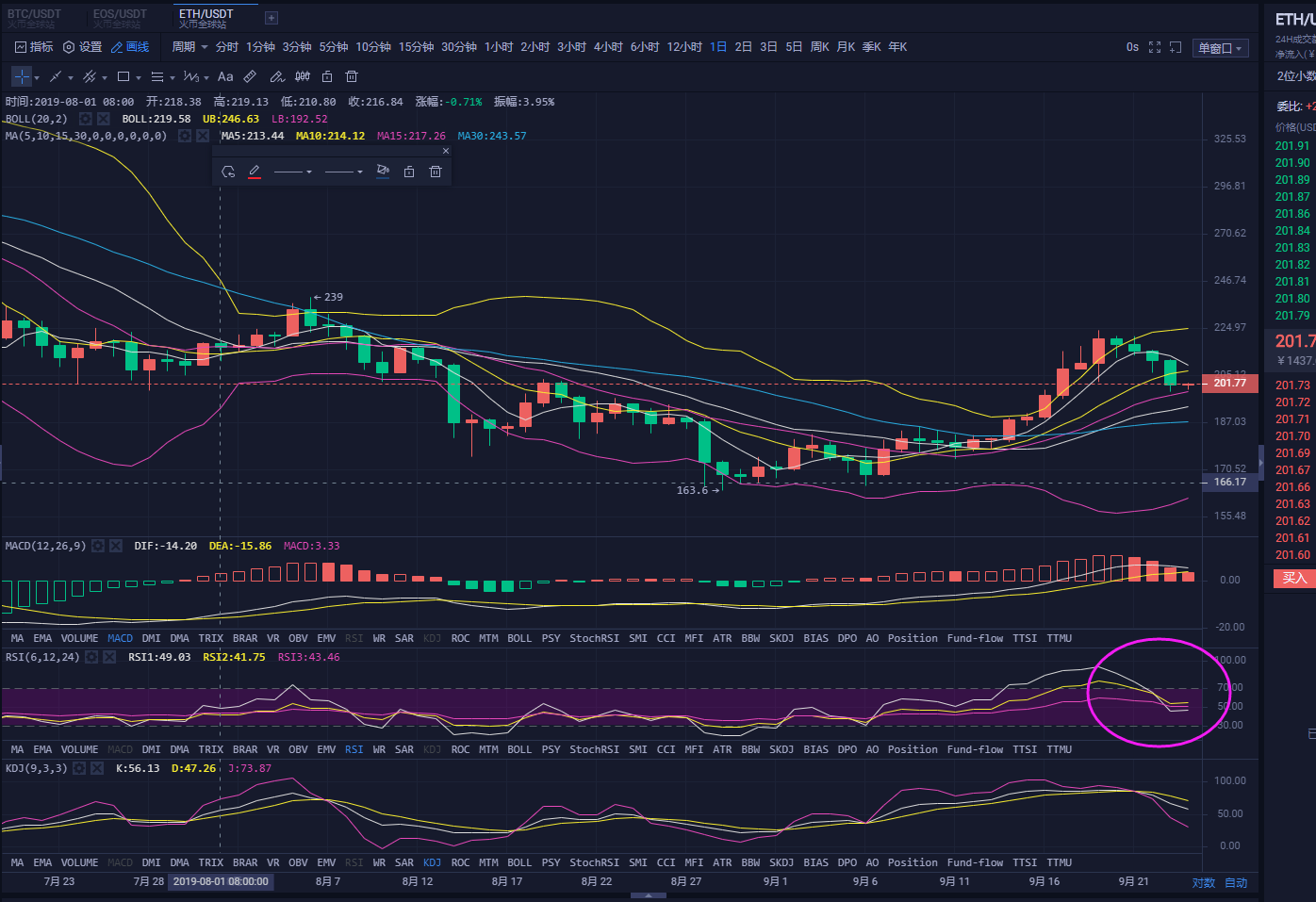Remove the BOLL indicator
The width and height of the screenshot is (1316, 902).
click(104, 119)
